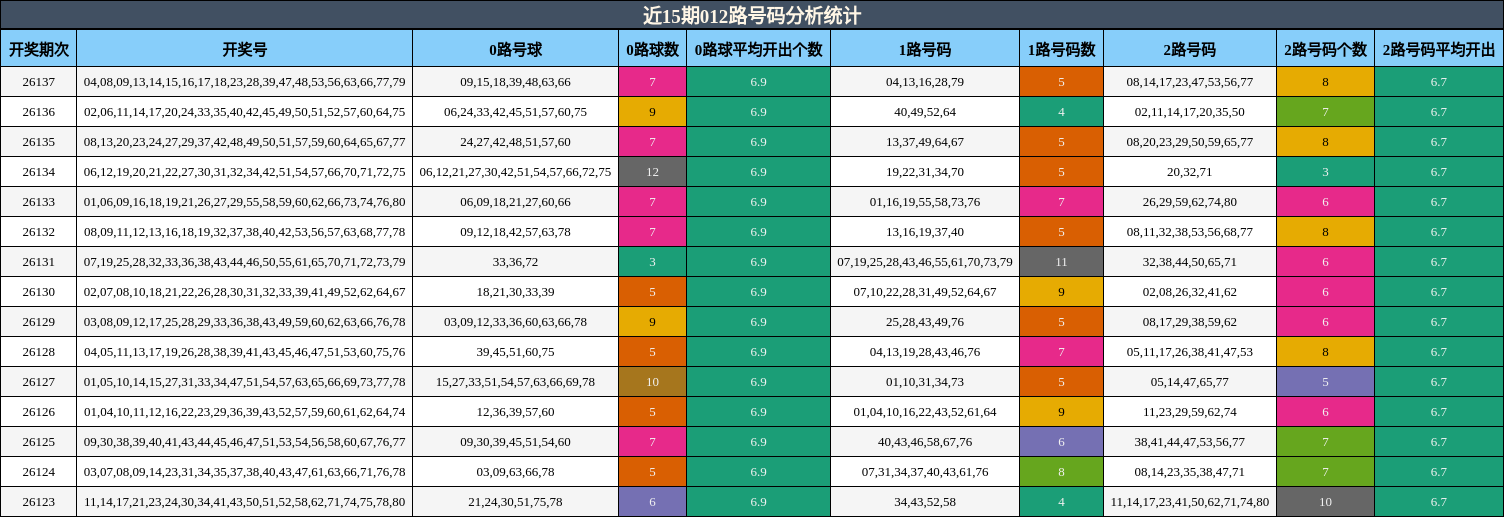Click 0路号球 cell 33,36,72
Screen dimensions: 1504x517
click(516, 262)
